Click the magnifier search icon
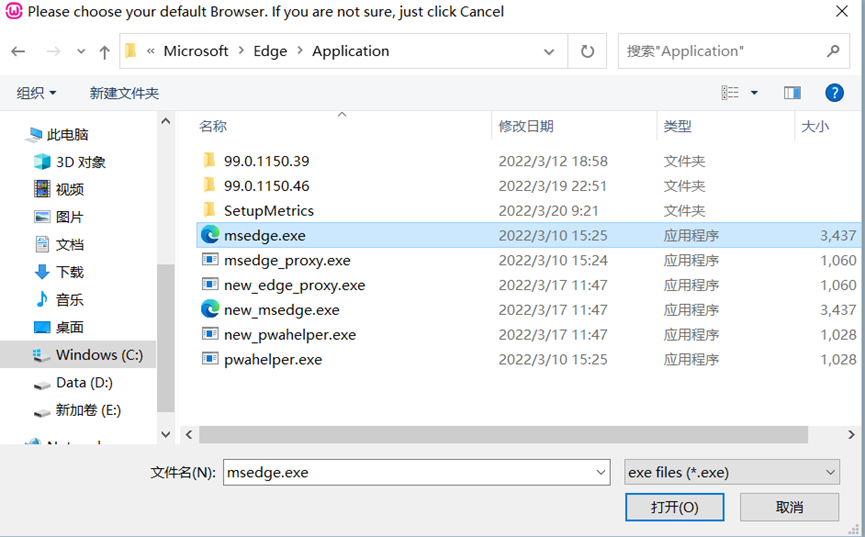 833,51
